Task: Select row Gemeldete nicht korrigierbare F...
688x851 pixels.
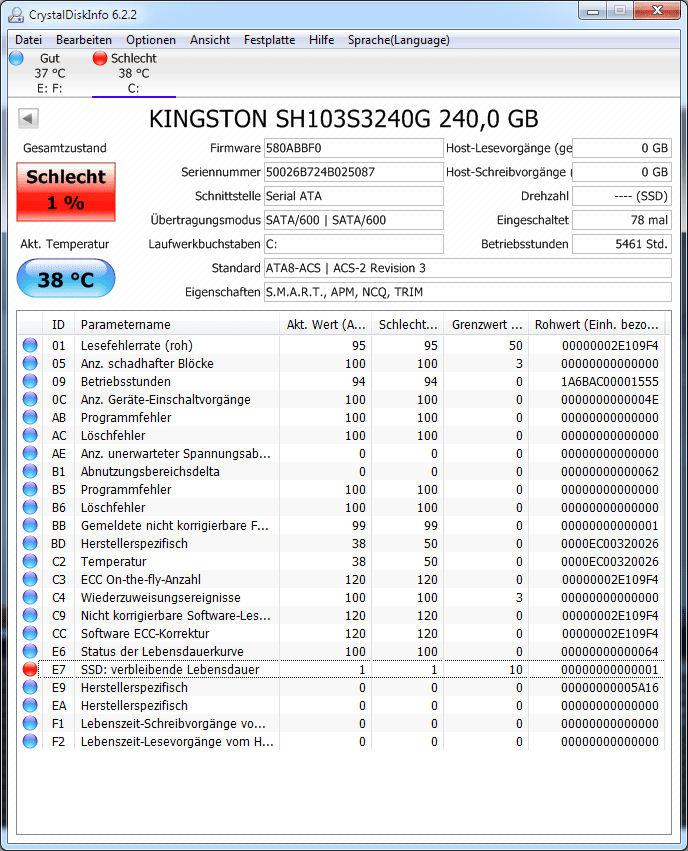Action: [x=341, y=525]
